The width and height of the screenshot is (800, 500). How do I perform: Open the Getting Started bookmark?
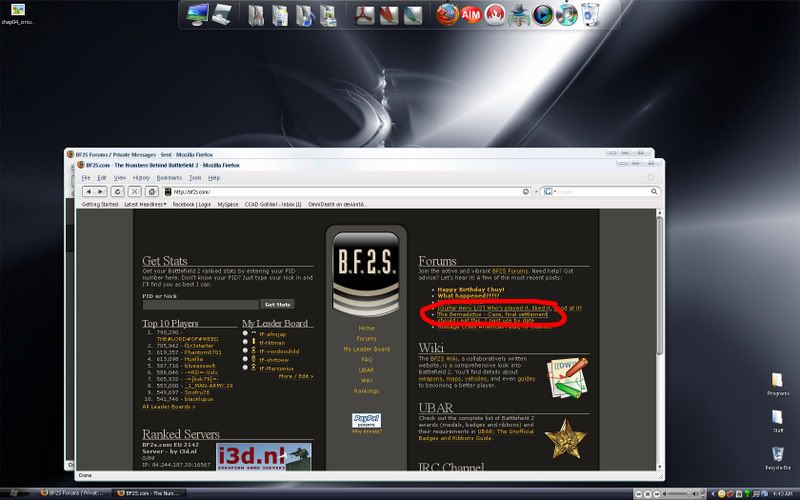click(x=100, y=205)
